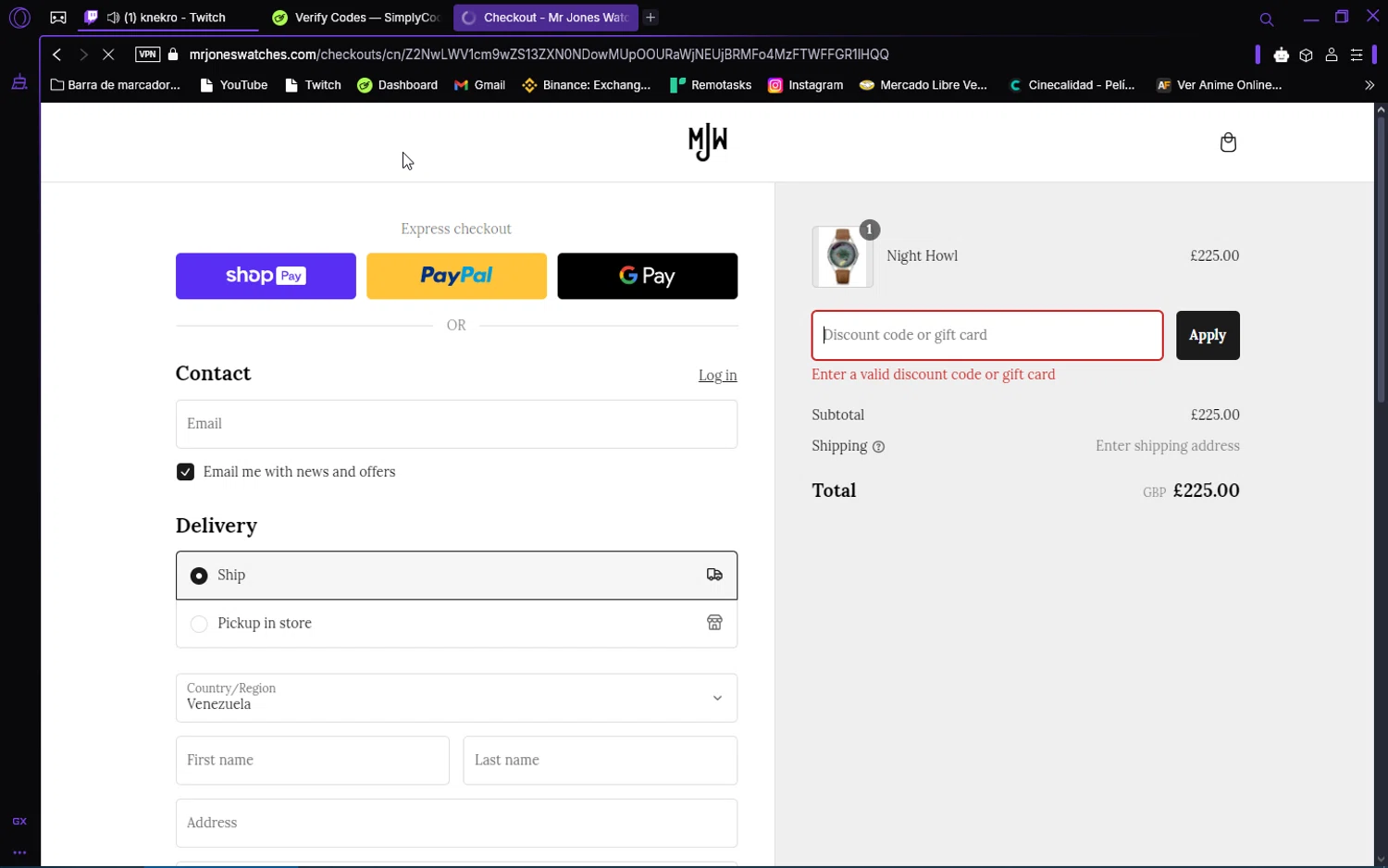Click the store icon in Pickup row
Screen dimensions: 1388x868
714,623
